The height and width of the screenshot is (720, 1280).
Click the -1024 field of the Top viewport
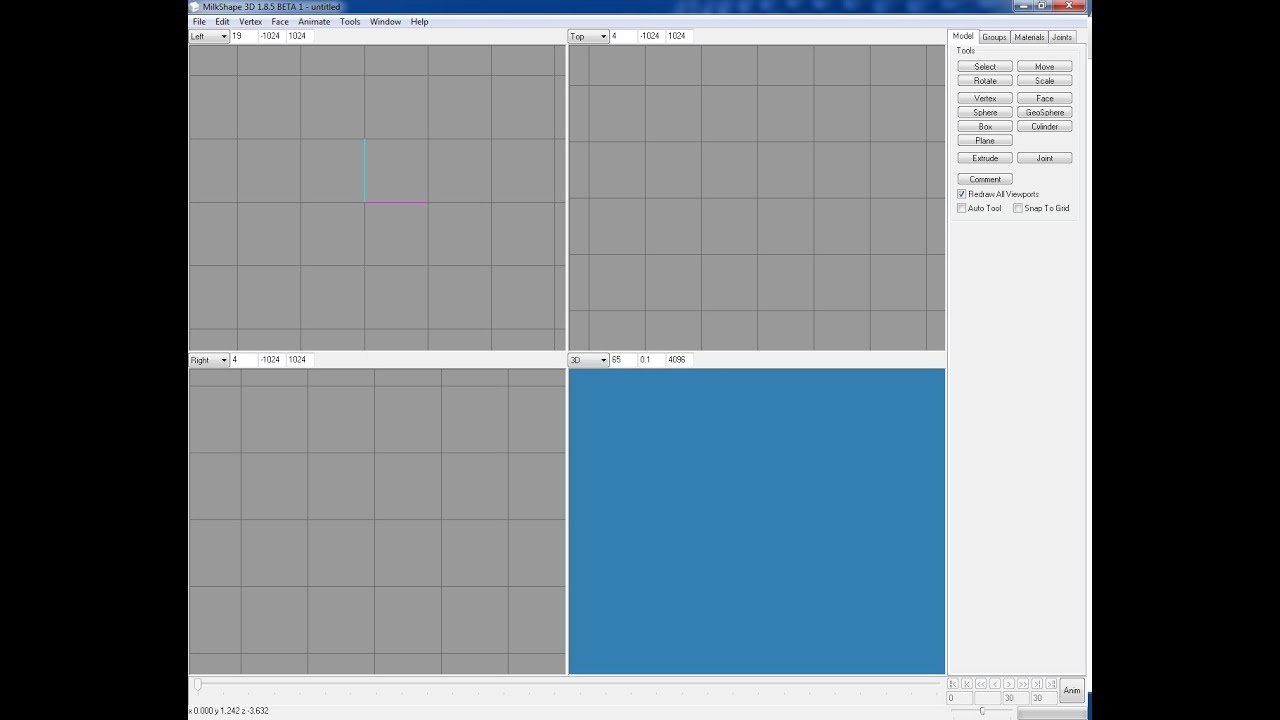(x=651, y=36)
